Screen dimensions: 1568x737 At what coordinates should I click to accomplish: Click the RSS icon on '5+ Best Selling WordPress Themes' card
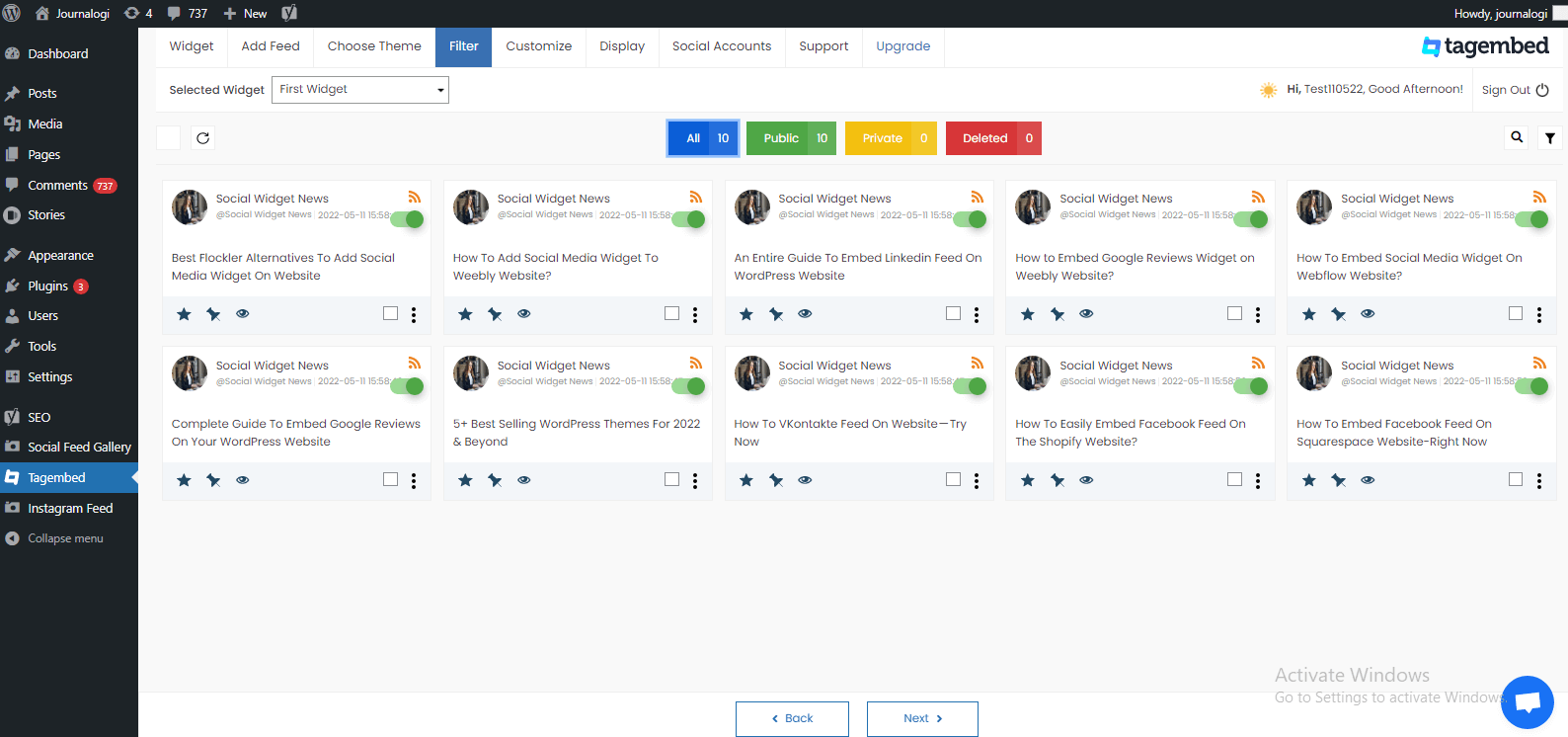pos(696,363)
